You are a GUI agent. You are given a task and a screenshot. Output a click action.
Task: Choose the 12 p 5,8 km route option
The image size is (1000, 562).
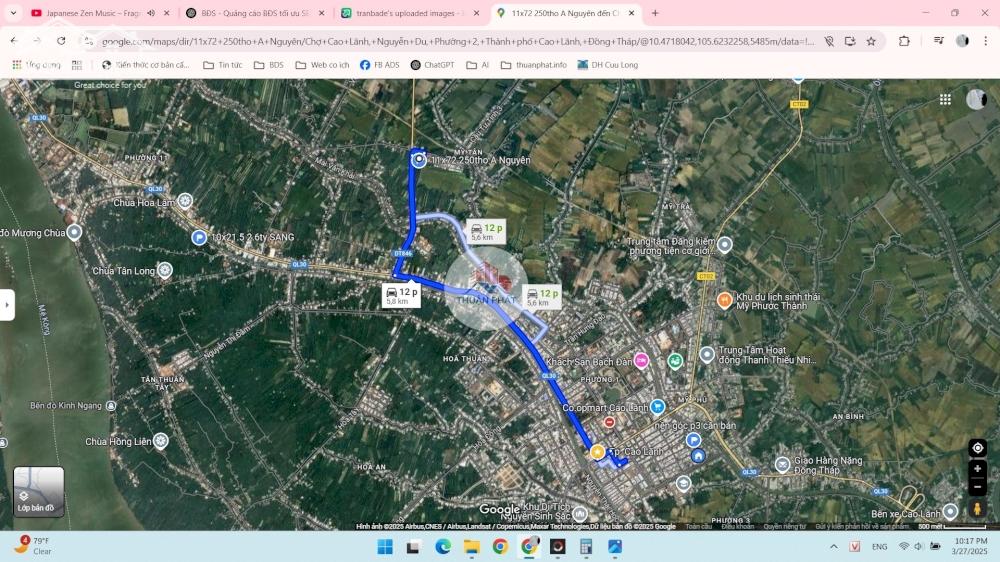401,295
